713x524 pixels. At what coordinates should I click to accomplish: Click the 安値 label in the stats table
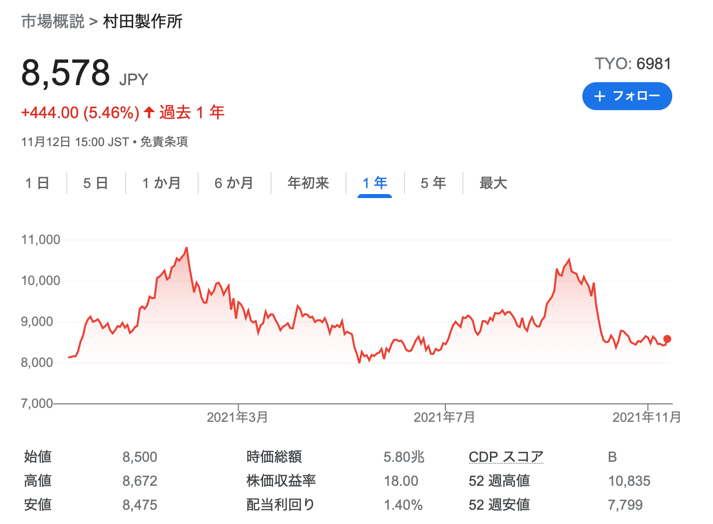[x=38, y=504]
